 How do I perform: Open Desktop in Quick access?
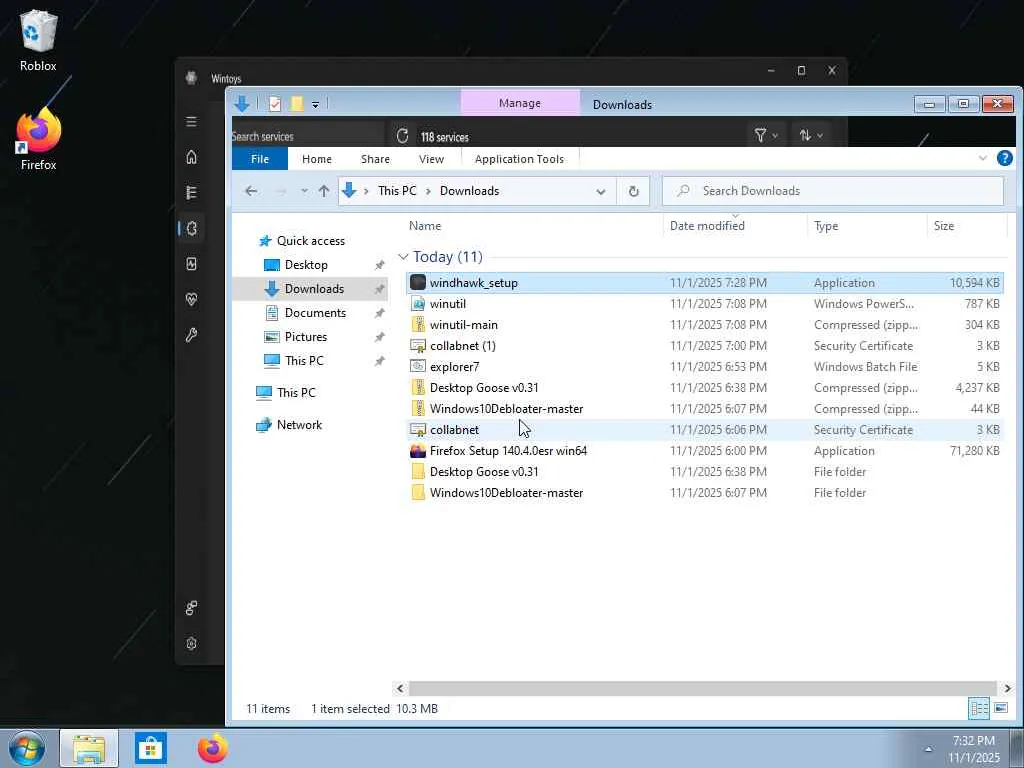pyautogui.click(x=306, y=264)
